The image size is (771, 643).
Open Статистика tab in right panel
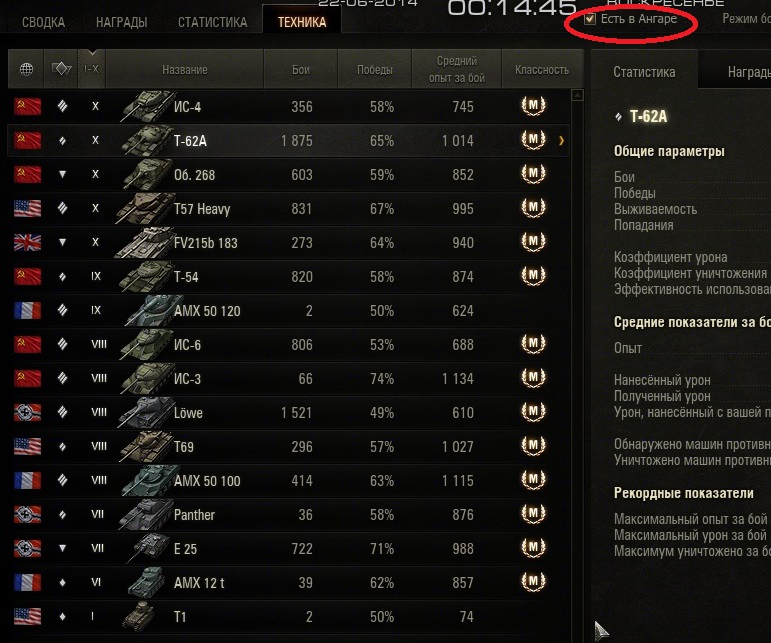click(x=644, y=72)
